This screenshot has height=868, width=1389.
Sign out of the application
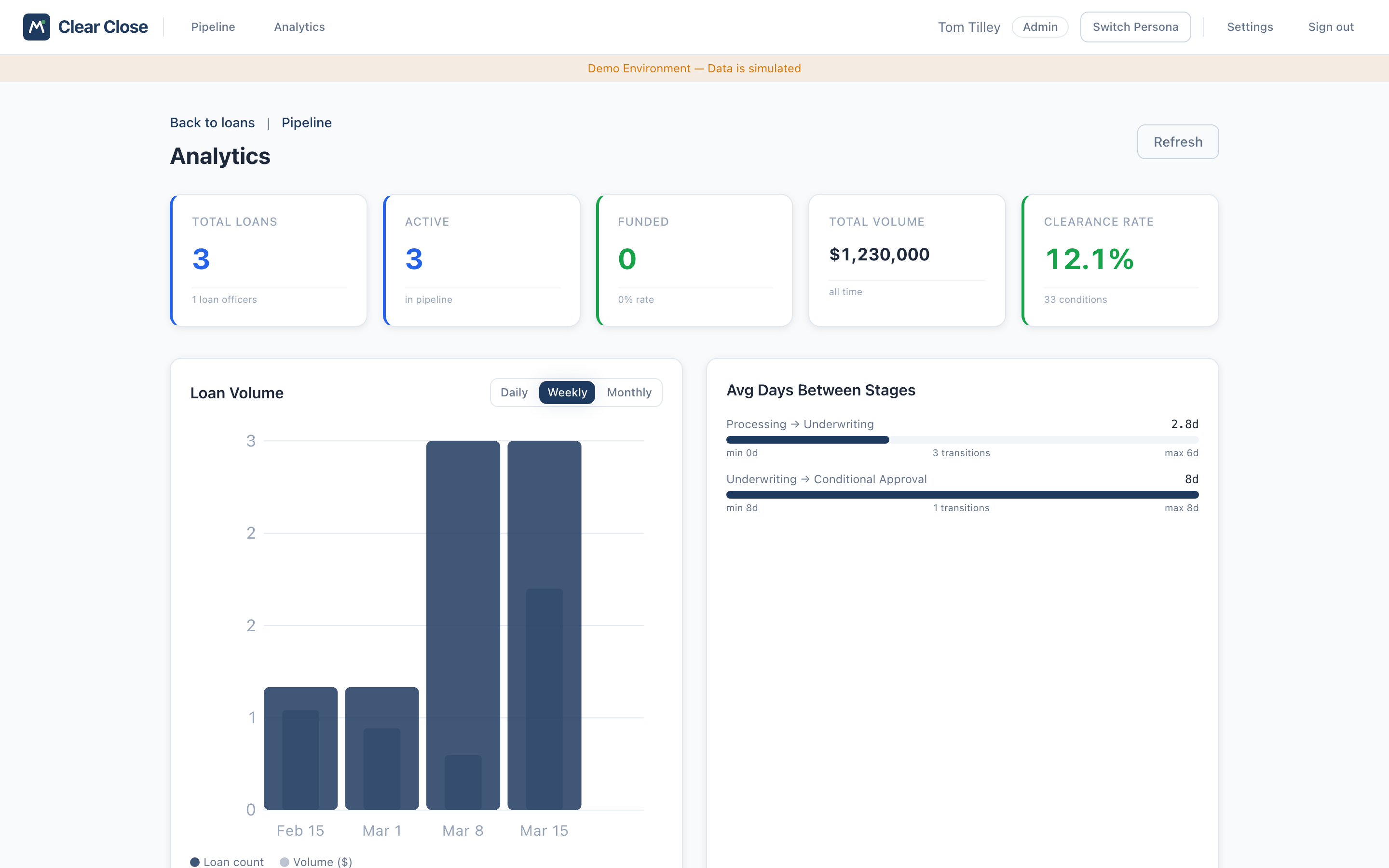(1331, 27)
